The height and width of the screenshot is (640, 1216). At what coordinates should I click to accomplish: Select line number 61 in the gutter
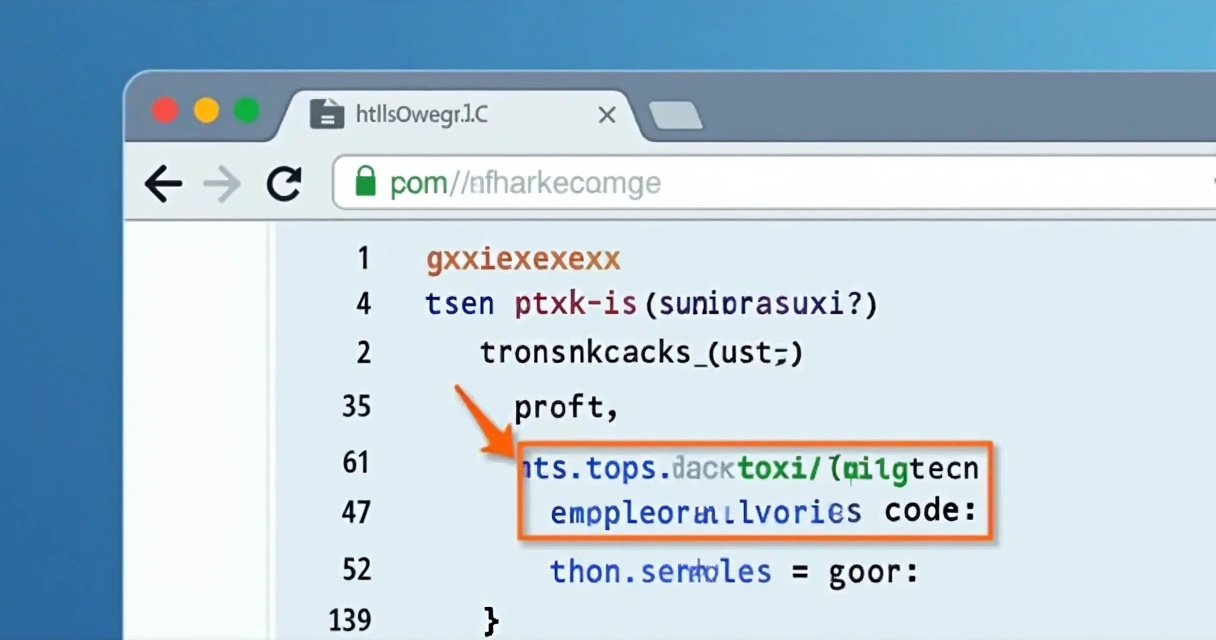point(355,462)
